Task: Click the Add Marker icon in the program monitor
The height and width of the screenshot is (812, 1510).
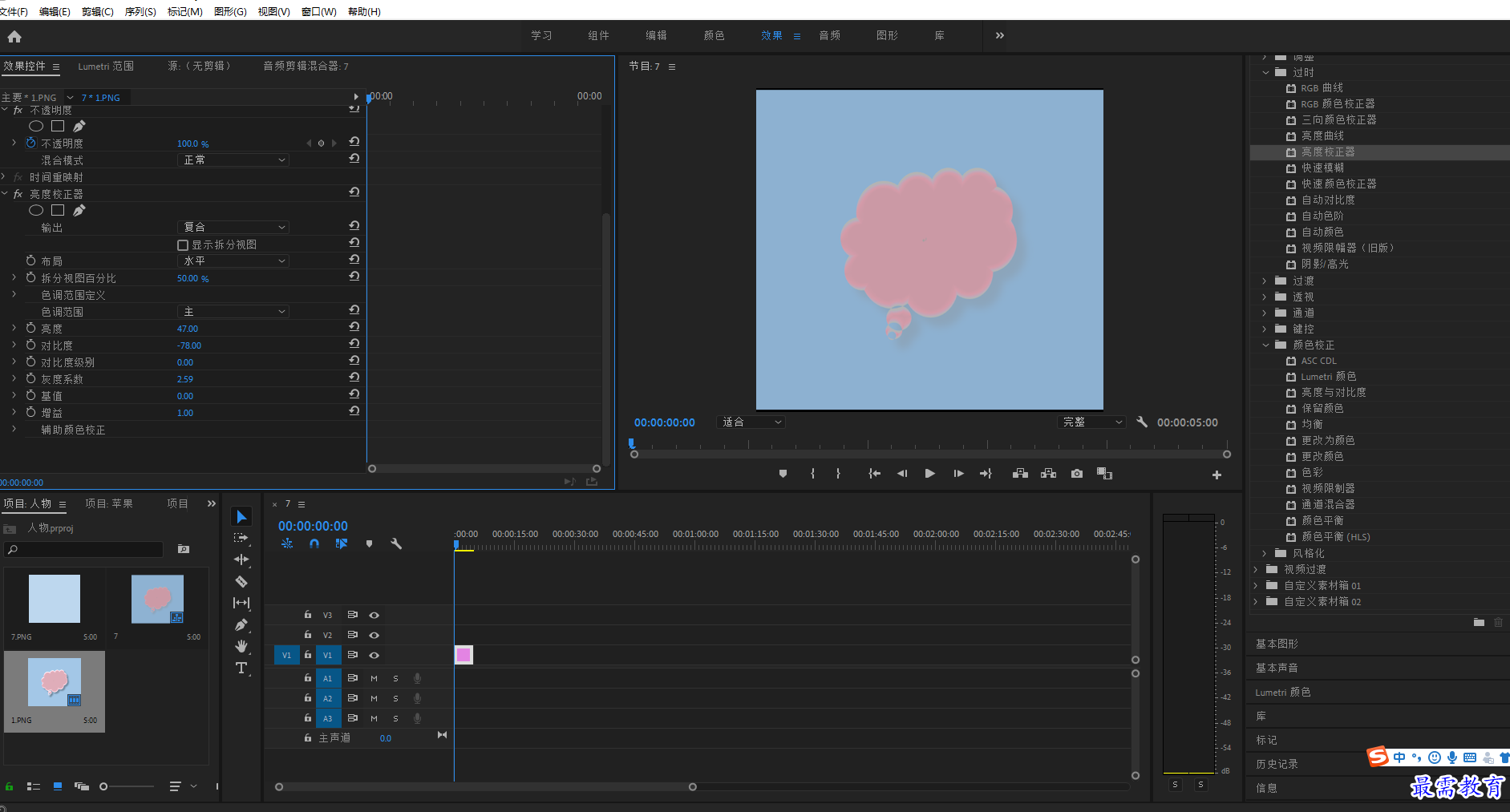Action: [x=783, y=474]
